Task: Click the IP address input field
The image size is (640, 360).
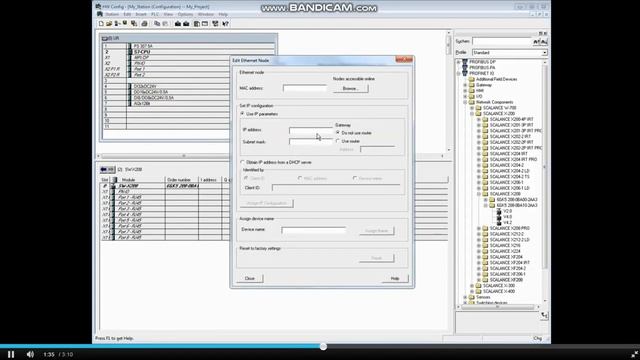Action: coord(311,130)
